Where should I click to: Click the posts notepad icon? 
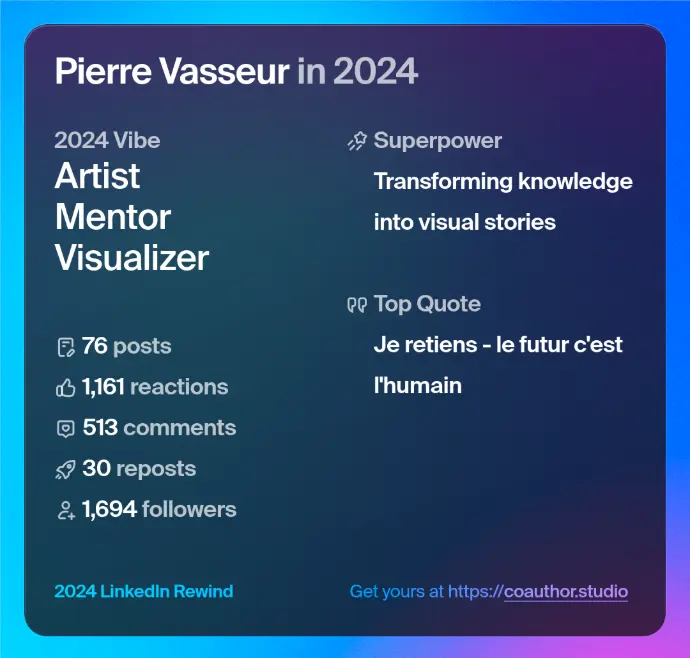pyautogui.click(x=66, y=348)
